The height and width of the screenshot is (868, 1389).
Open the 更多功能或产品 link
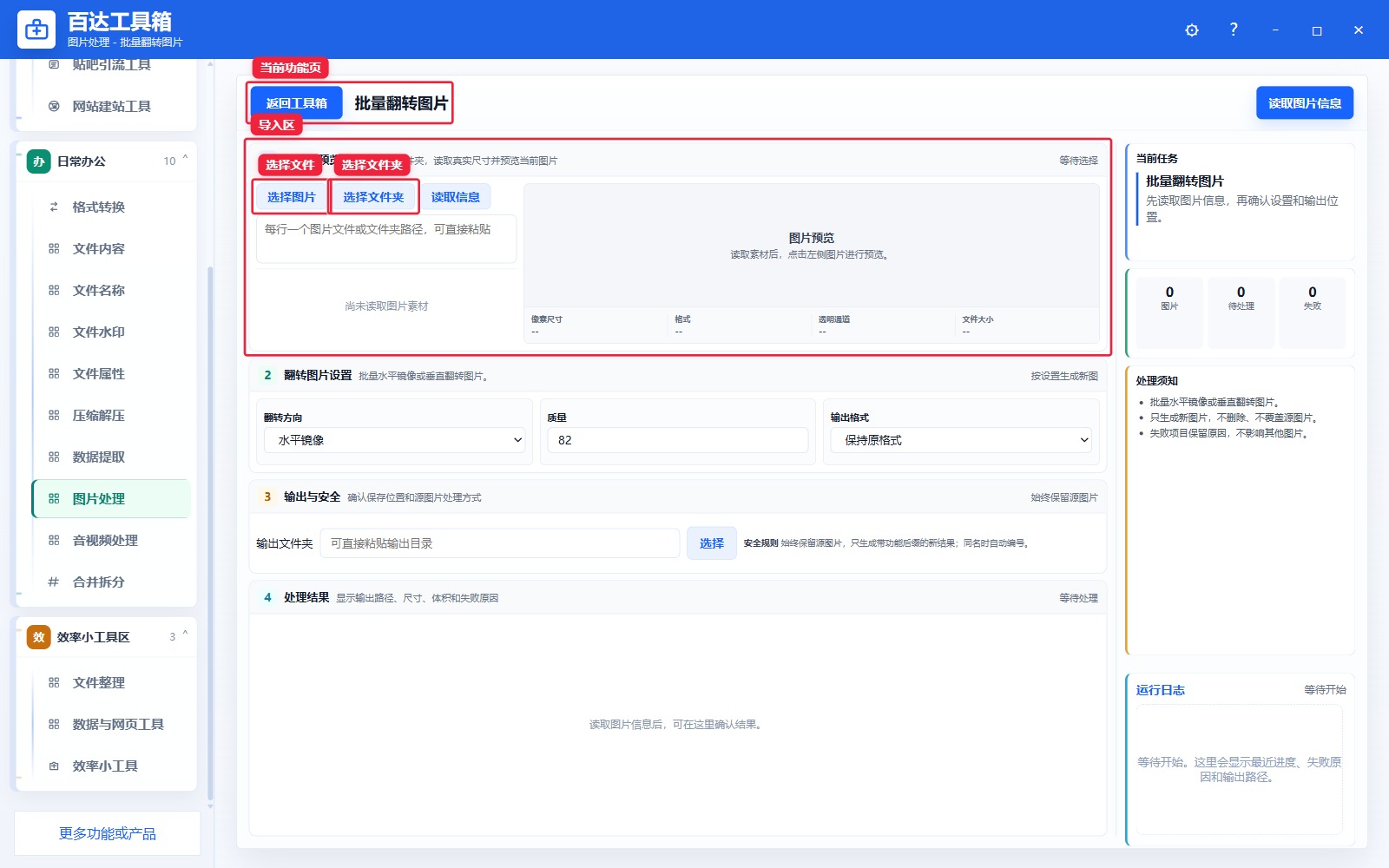tap(108, 833)
